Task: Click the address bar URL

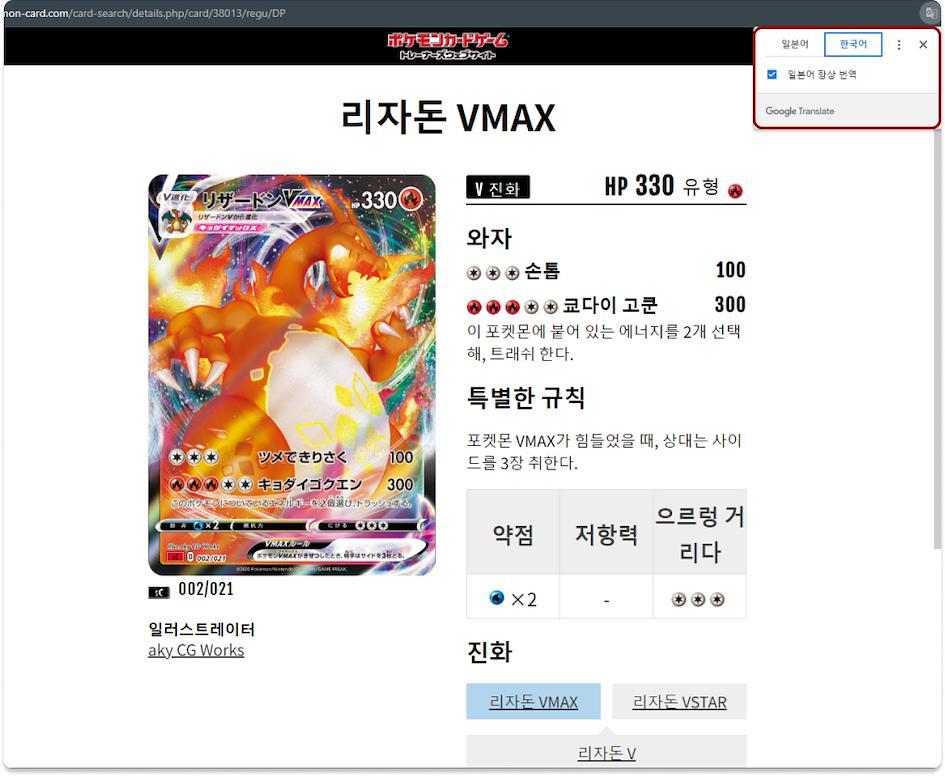Action: pos(145,13)
